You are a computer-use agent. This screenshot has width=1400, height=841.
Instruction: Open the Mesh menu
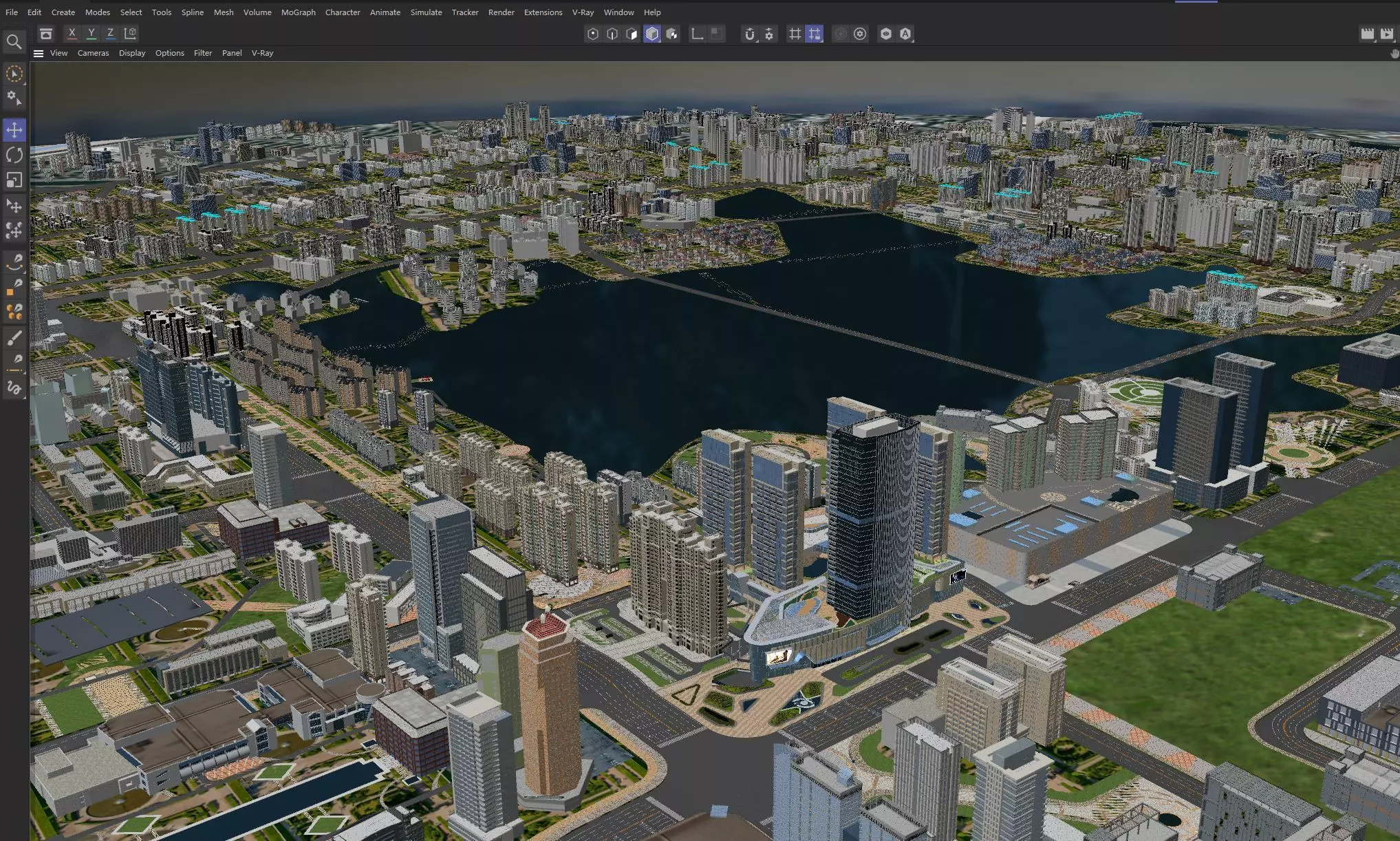click(224, 12)
